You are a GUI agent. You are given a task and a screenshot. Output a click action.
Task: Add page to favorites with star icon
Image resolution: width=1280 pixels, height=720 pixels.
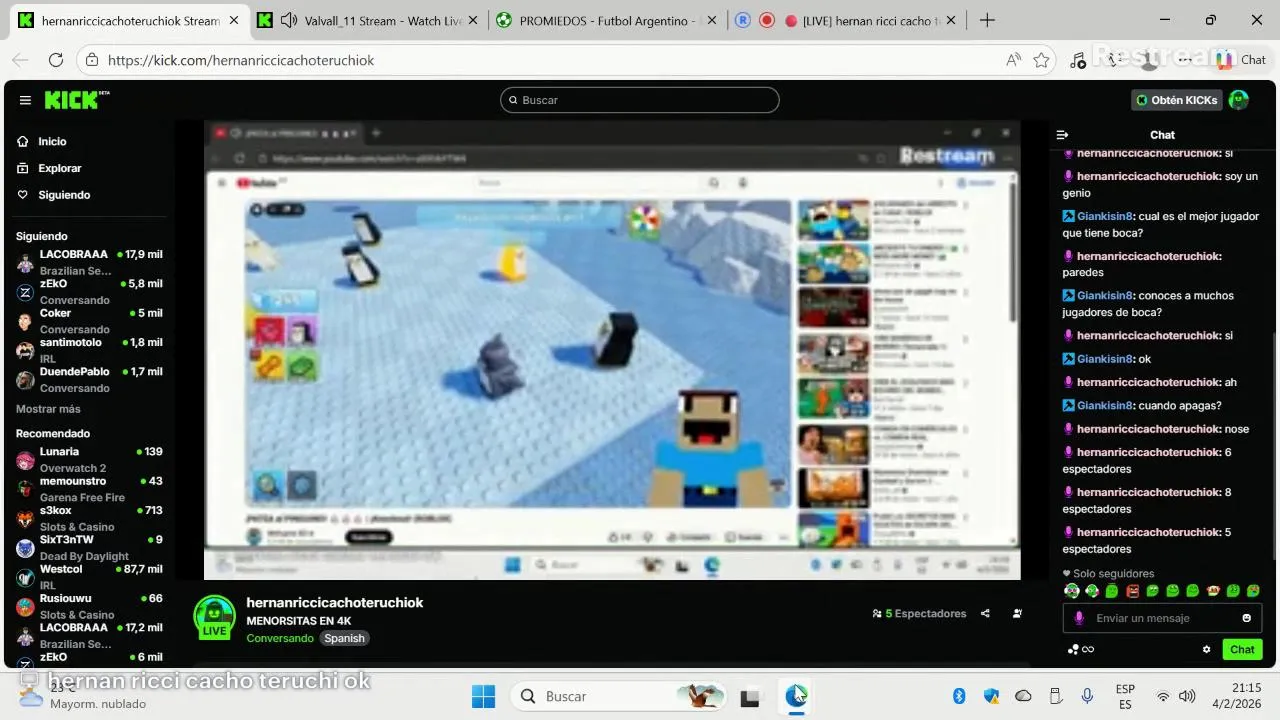pos(1041,60)
